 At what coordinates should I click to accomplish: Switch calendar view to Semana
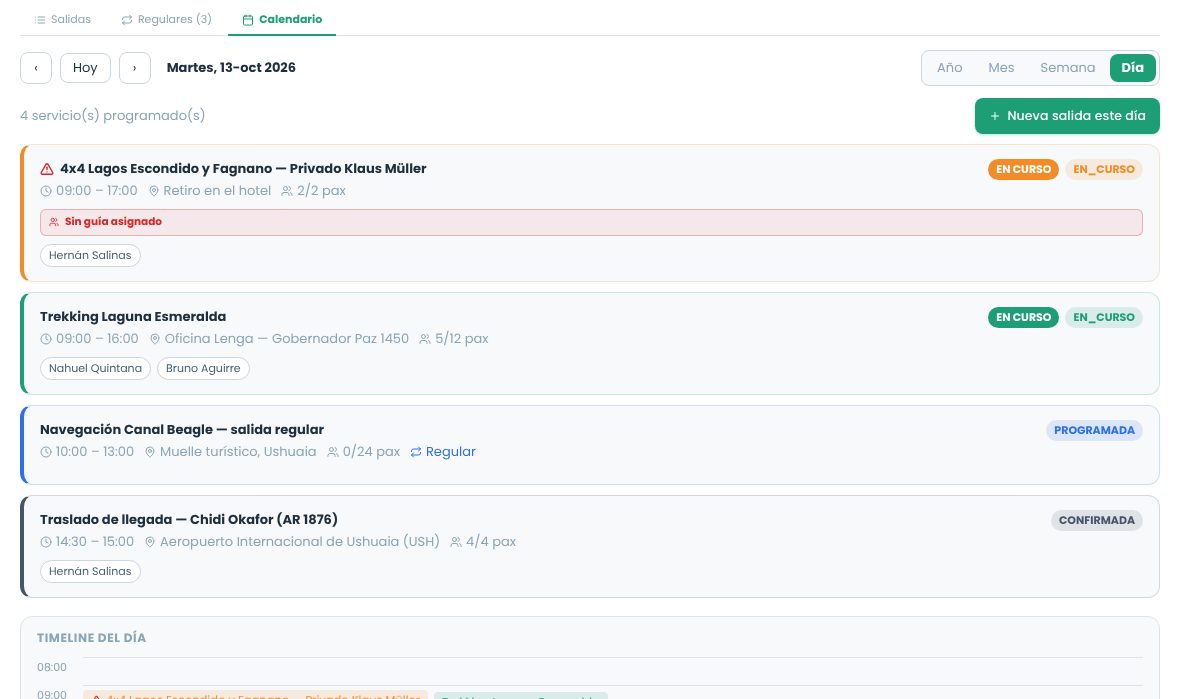point(1067,68)
